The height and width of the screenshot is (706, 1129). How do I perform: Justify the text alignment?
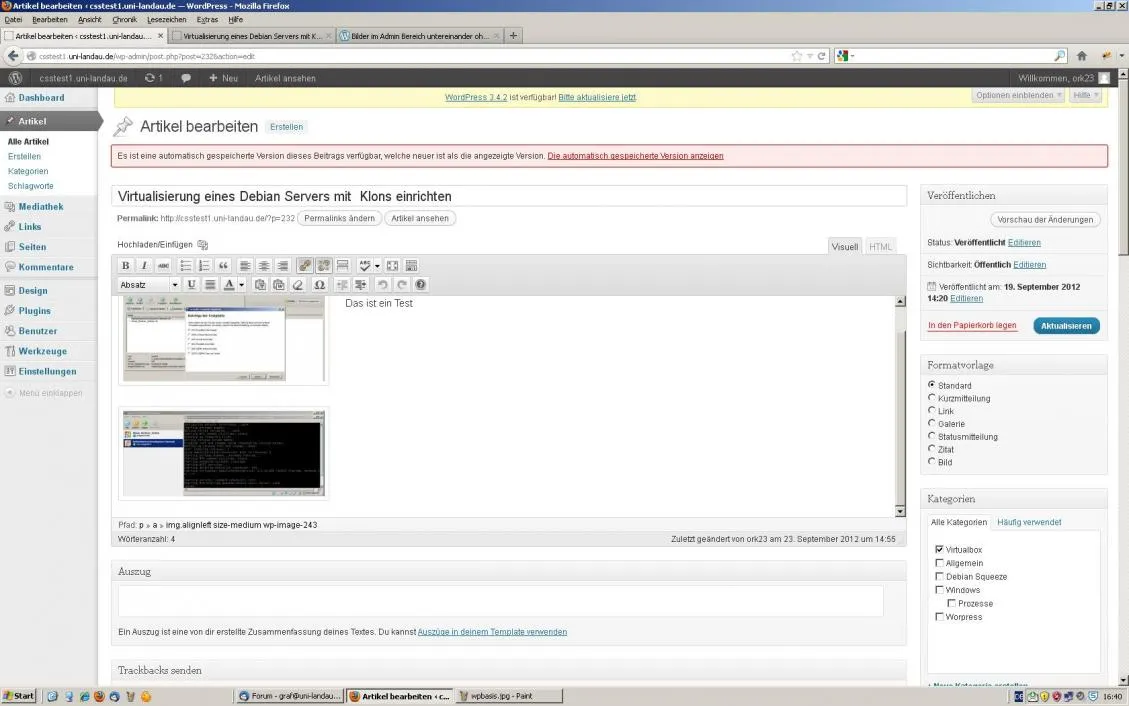(x=210, y=284)
